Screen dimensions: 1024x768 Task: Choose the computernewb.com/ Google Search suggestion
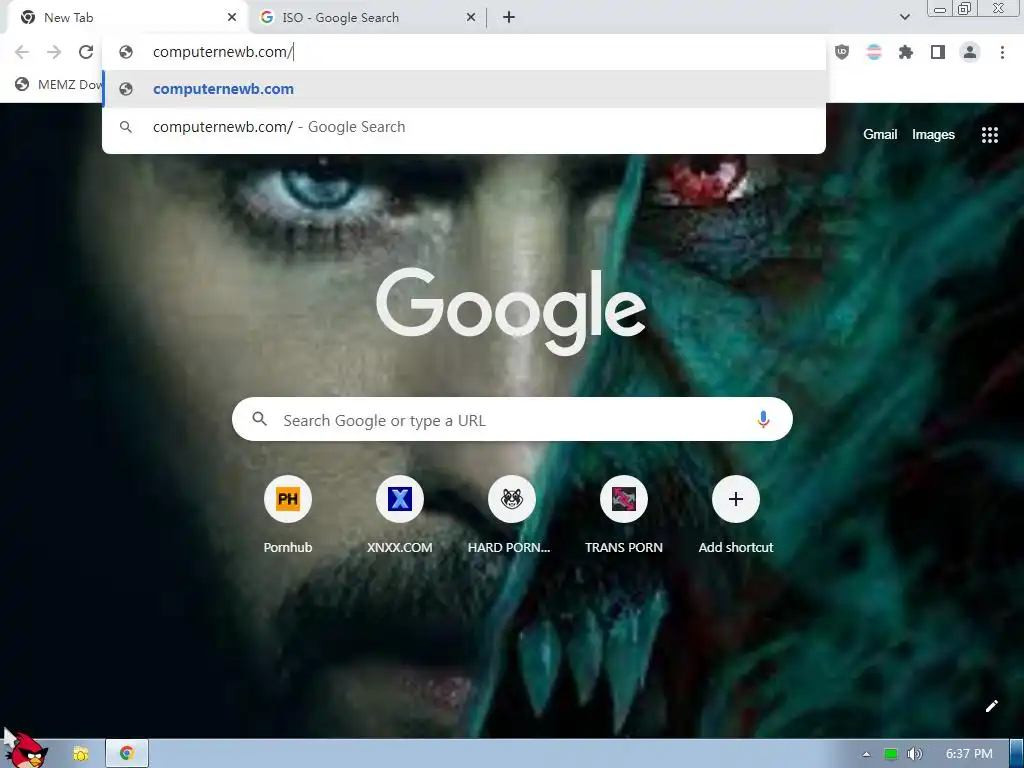pyautogui.click(x=464, y=127)
